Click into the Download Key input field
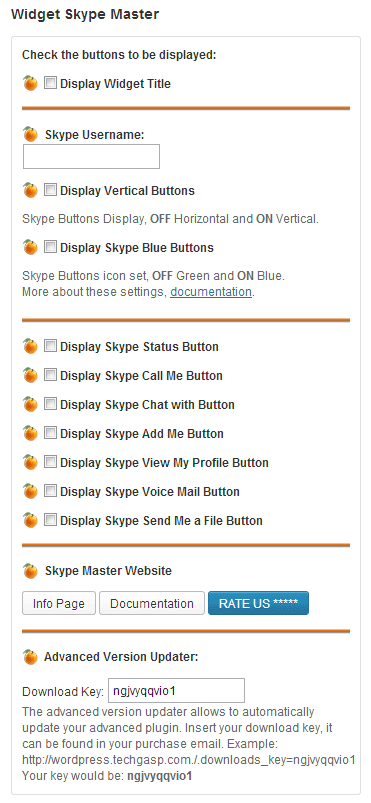371x803 pixels. coord(176,691)
